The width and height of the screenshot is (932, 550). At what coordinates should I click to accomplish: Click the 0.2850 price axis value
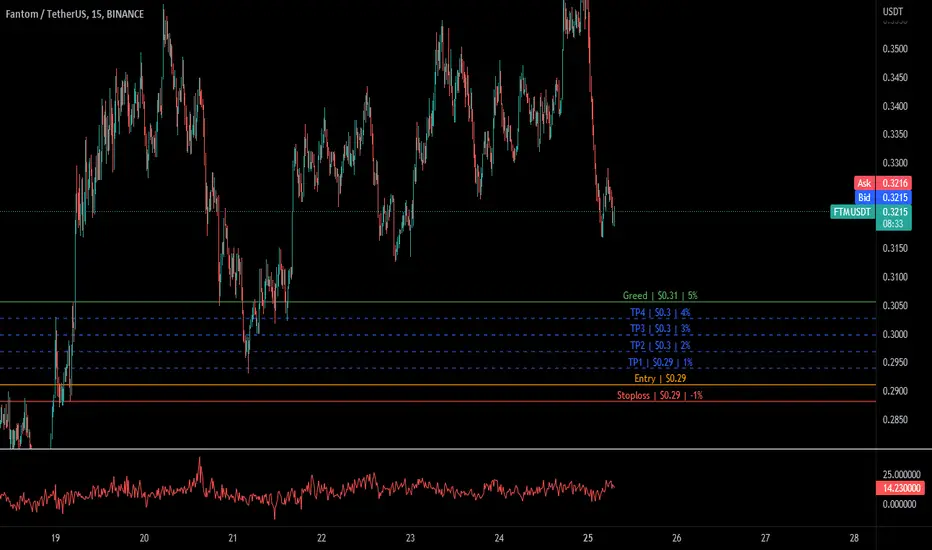895,420
